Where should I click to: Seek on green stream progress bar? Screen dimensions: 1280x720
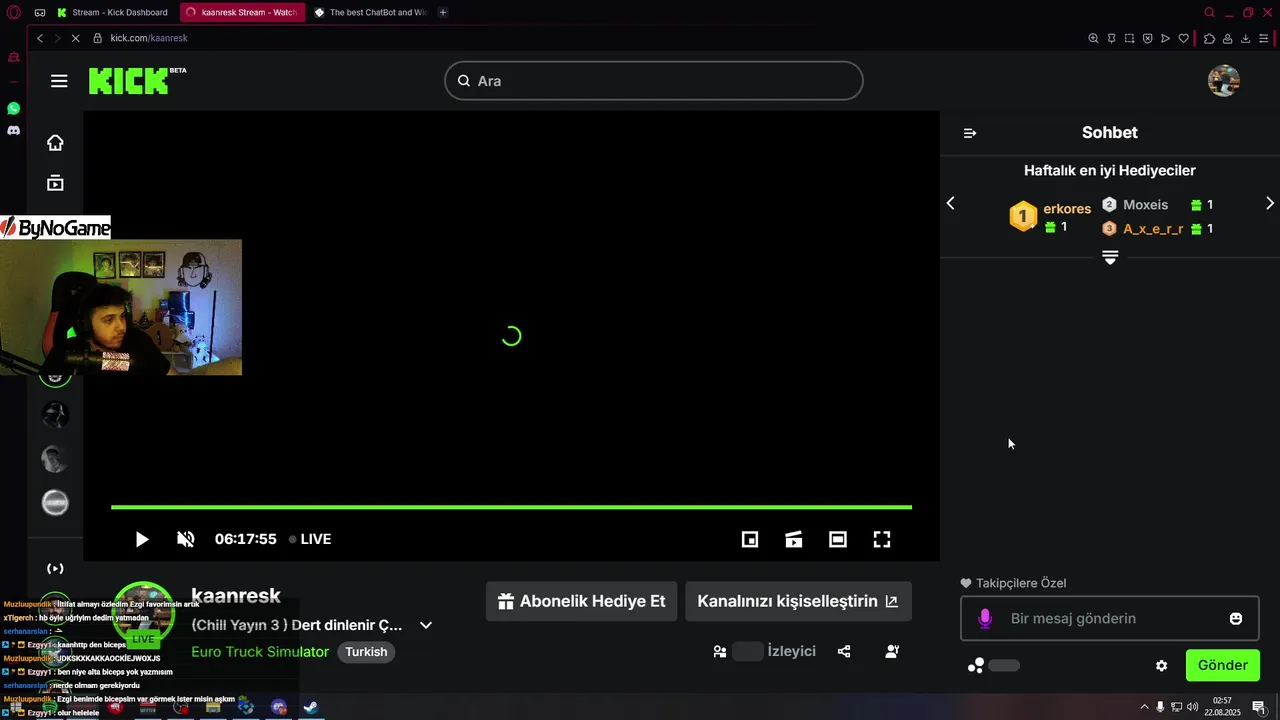click(511, 507)
